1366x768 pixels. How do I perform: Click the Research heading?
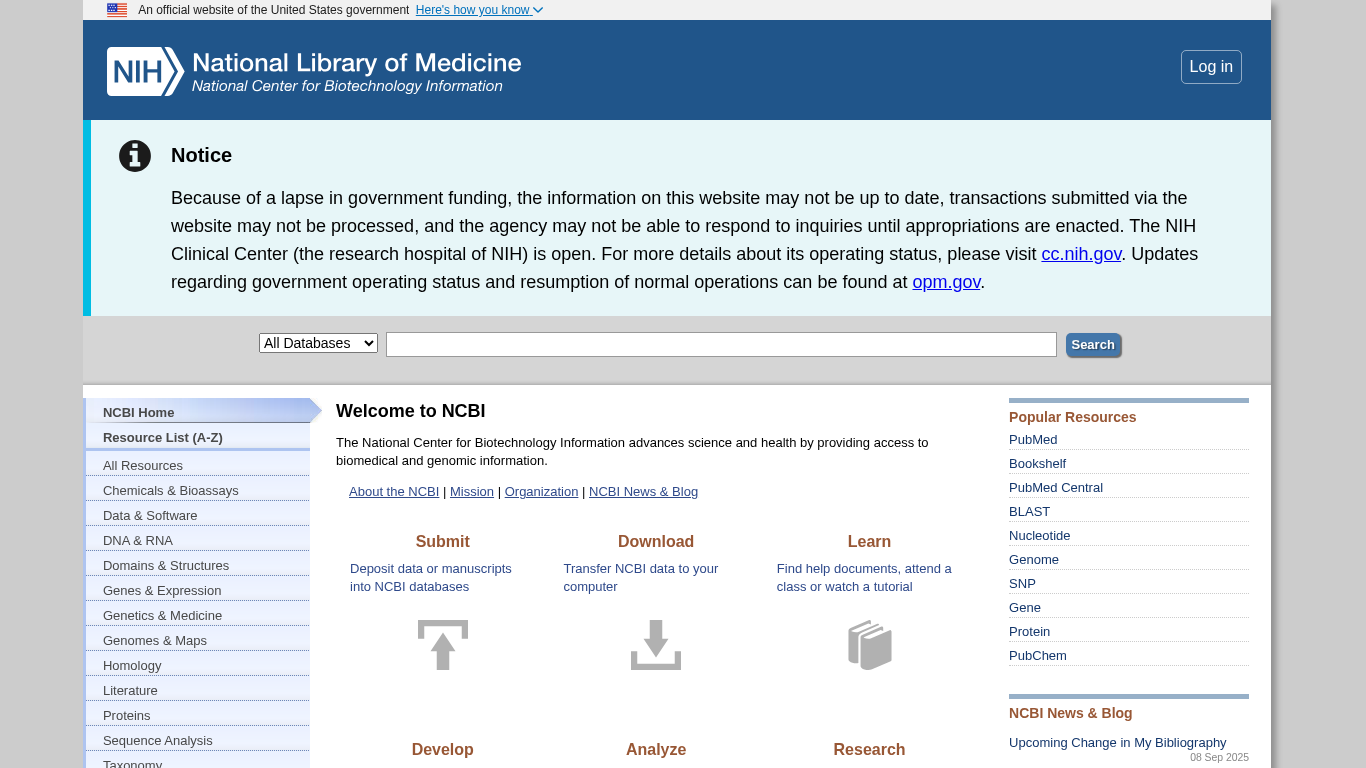(x=869, y=749)
